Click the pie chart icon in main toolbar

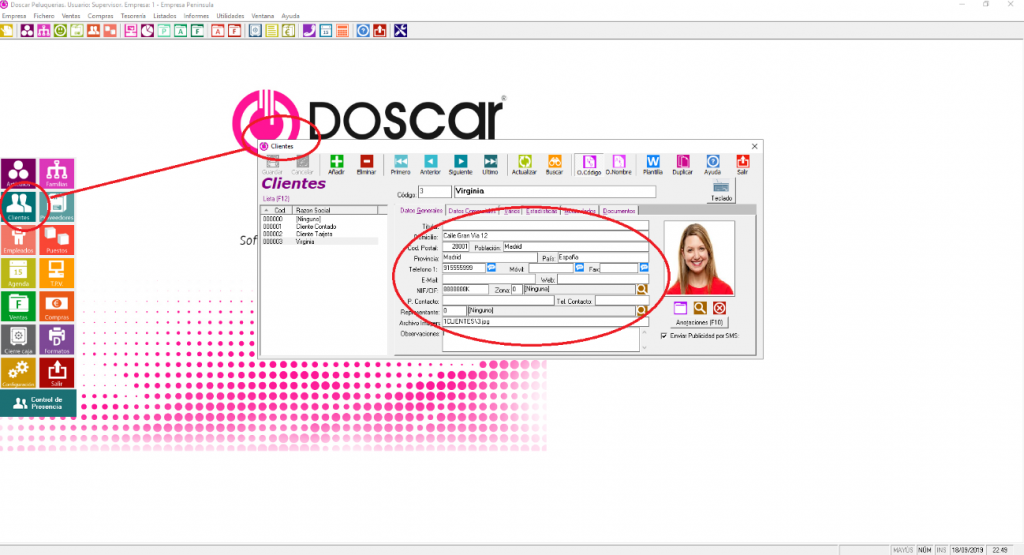[148, 31]
